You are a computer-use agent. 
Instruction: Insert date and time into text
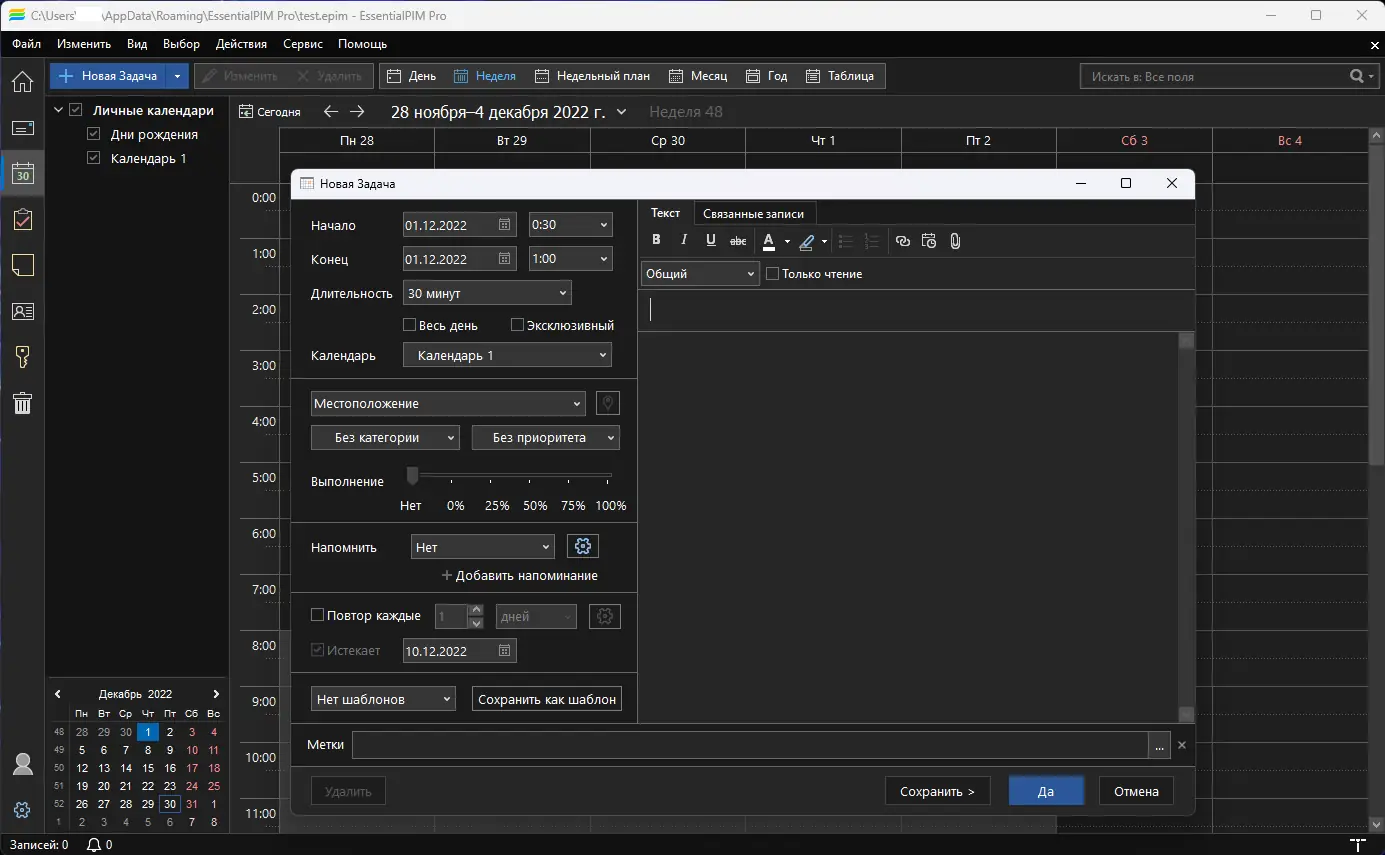(929, 240)
